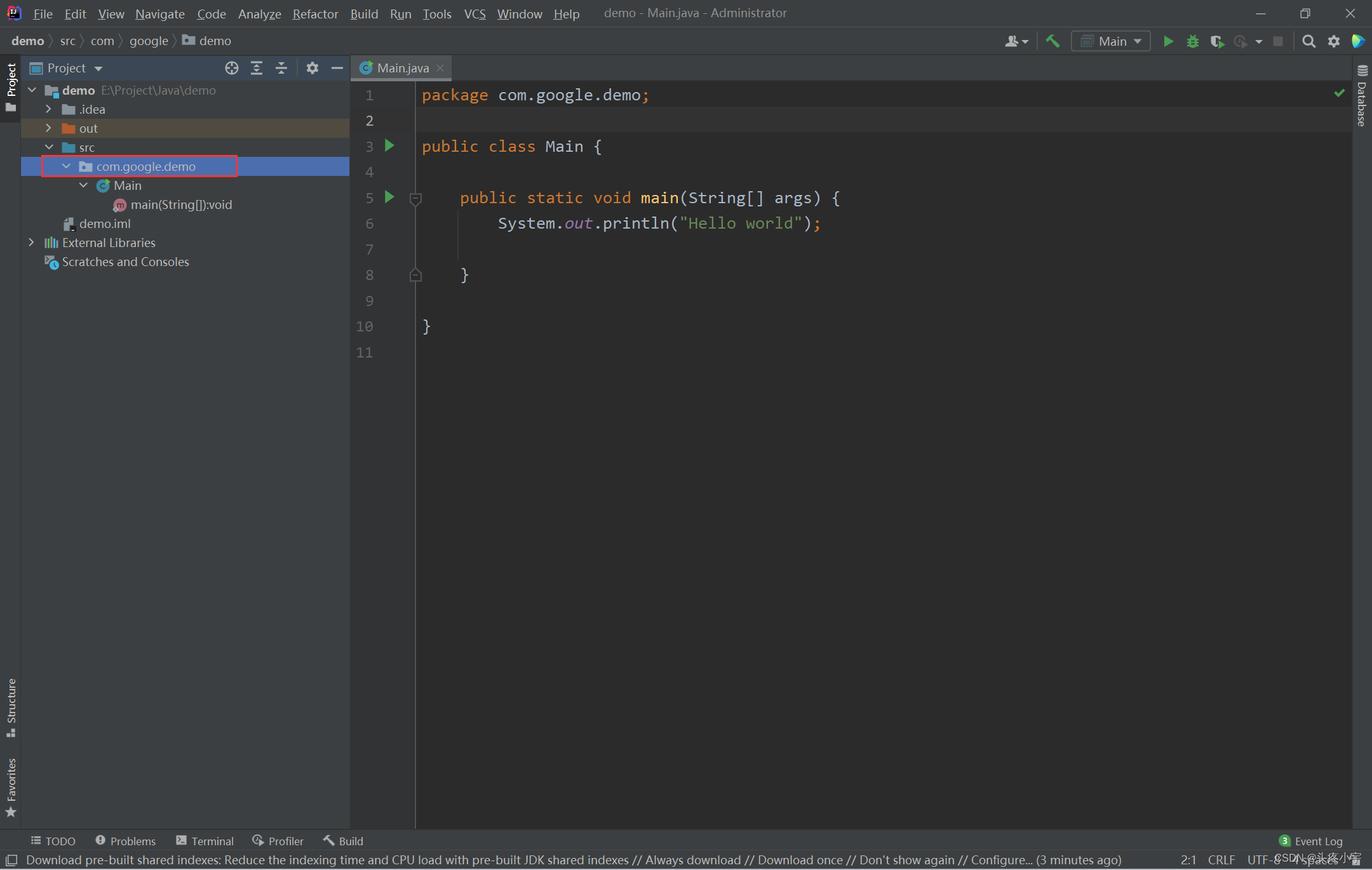Open Project panel gear options
This screenshot has width=1372, height=870.
[x=312, y=68]
